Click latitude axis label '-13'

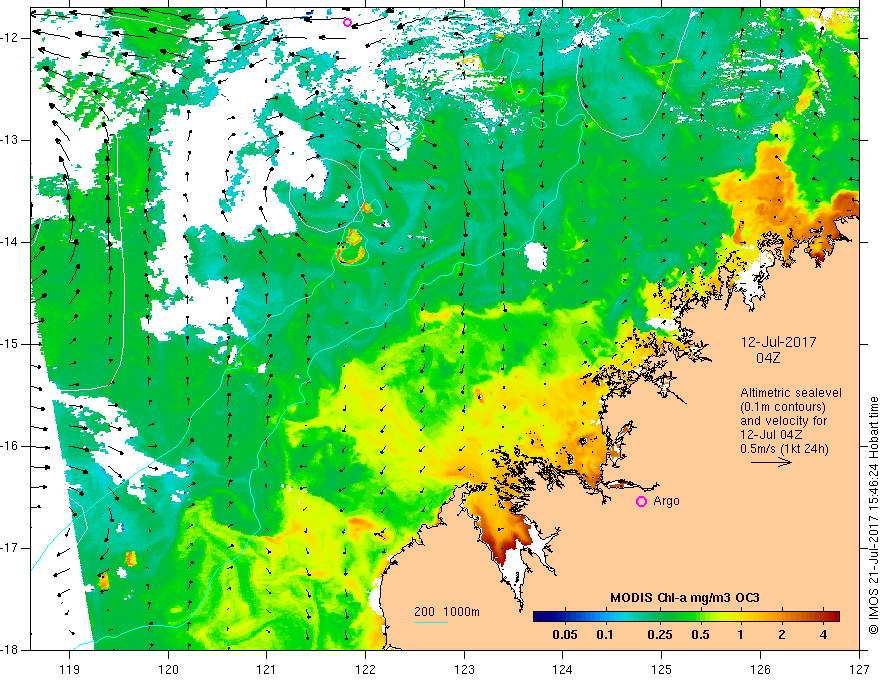[10, 140]
